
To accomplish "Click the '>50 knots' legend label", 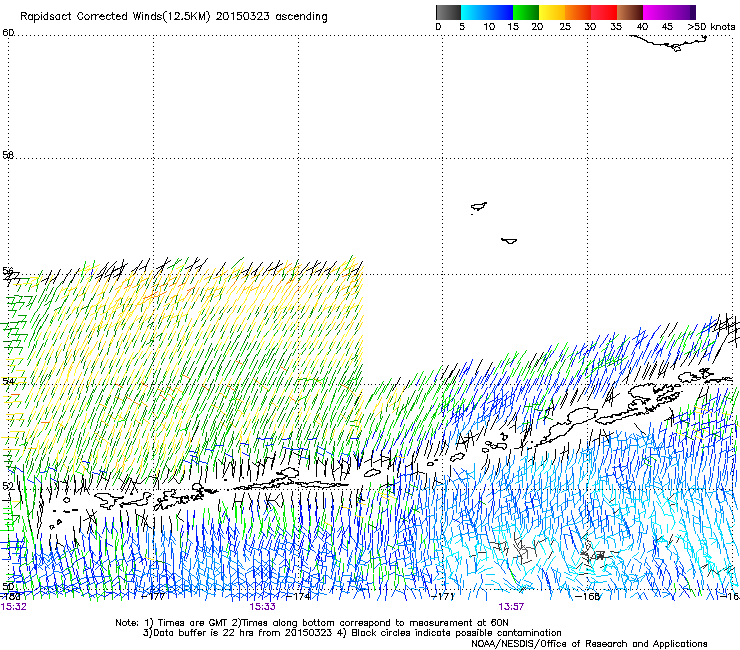I will [x=711, y=27].
